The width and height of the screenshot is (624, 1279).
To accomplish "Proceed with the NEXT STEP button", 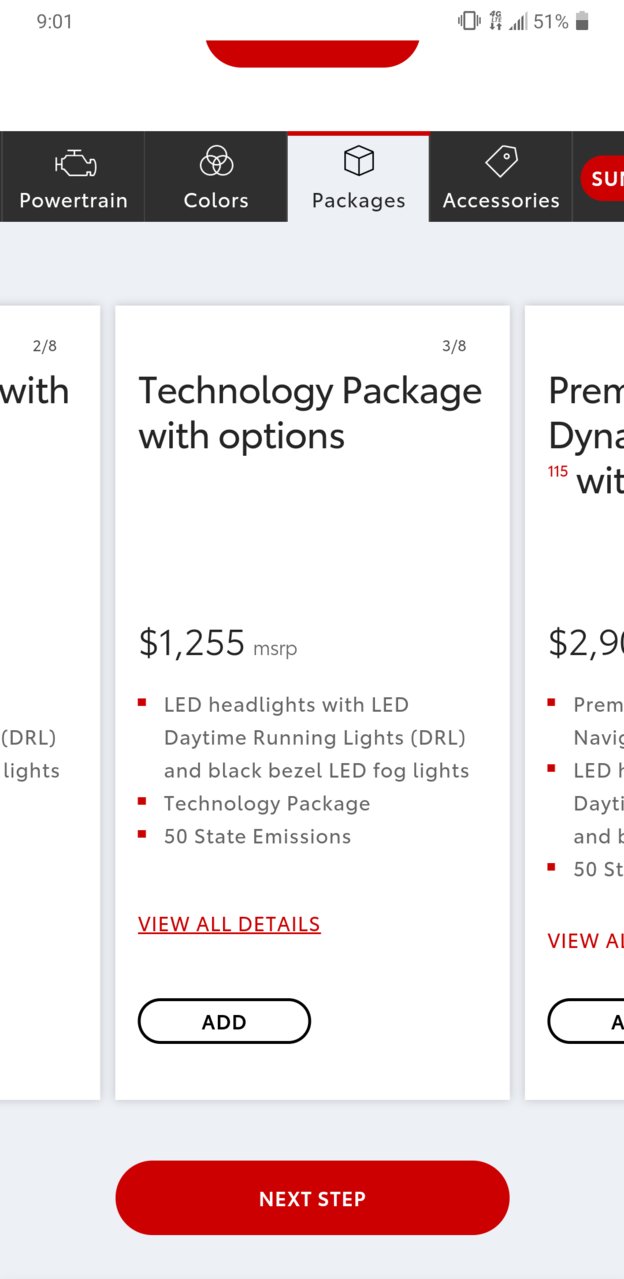I will coord(312,1198).
